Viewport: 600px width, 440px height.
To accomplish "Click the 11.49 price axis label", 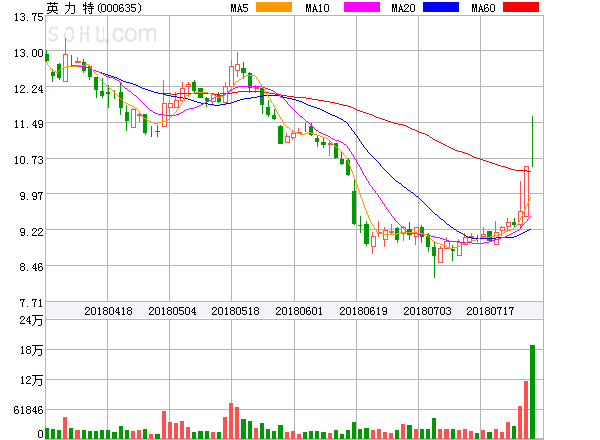I will (x=29, y=124).
